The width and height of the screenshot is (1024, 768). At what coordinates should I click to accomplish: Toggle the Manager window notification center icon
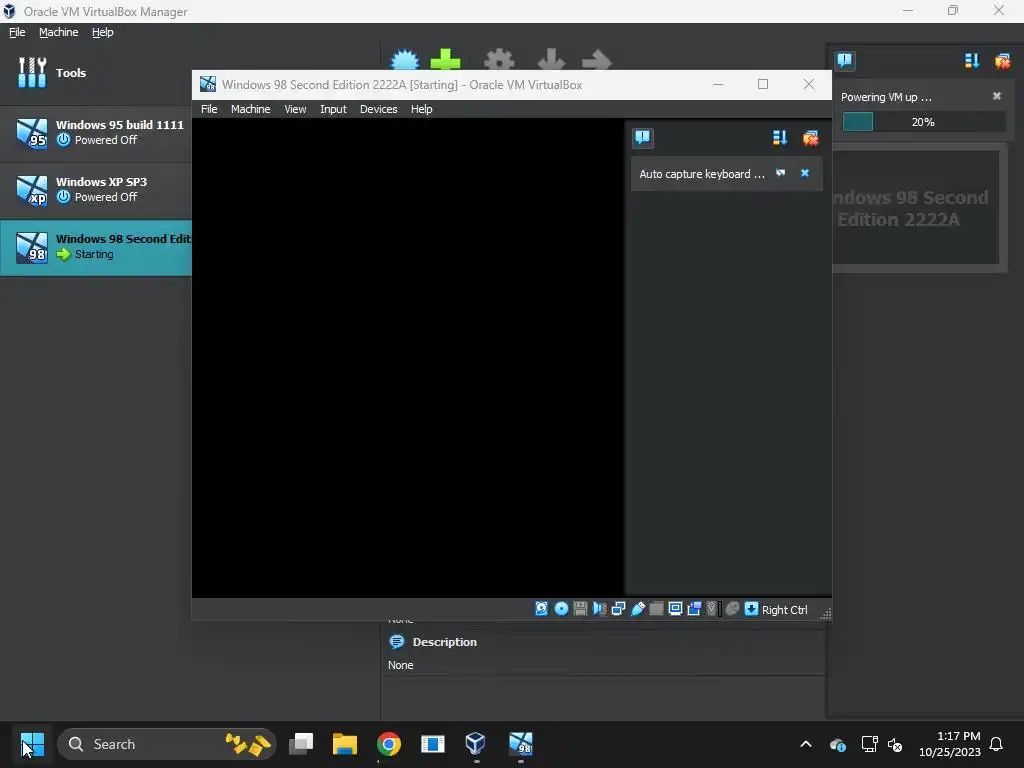coord(844,61)
